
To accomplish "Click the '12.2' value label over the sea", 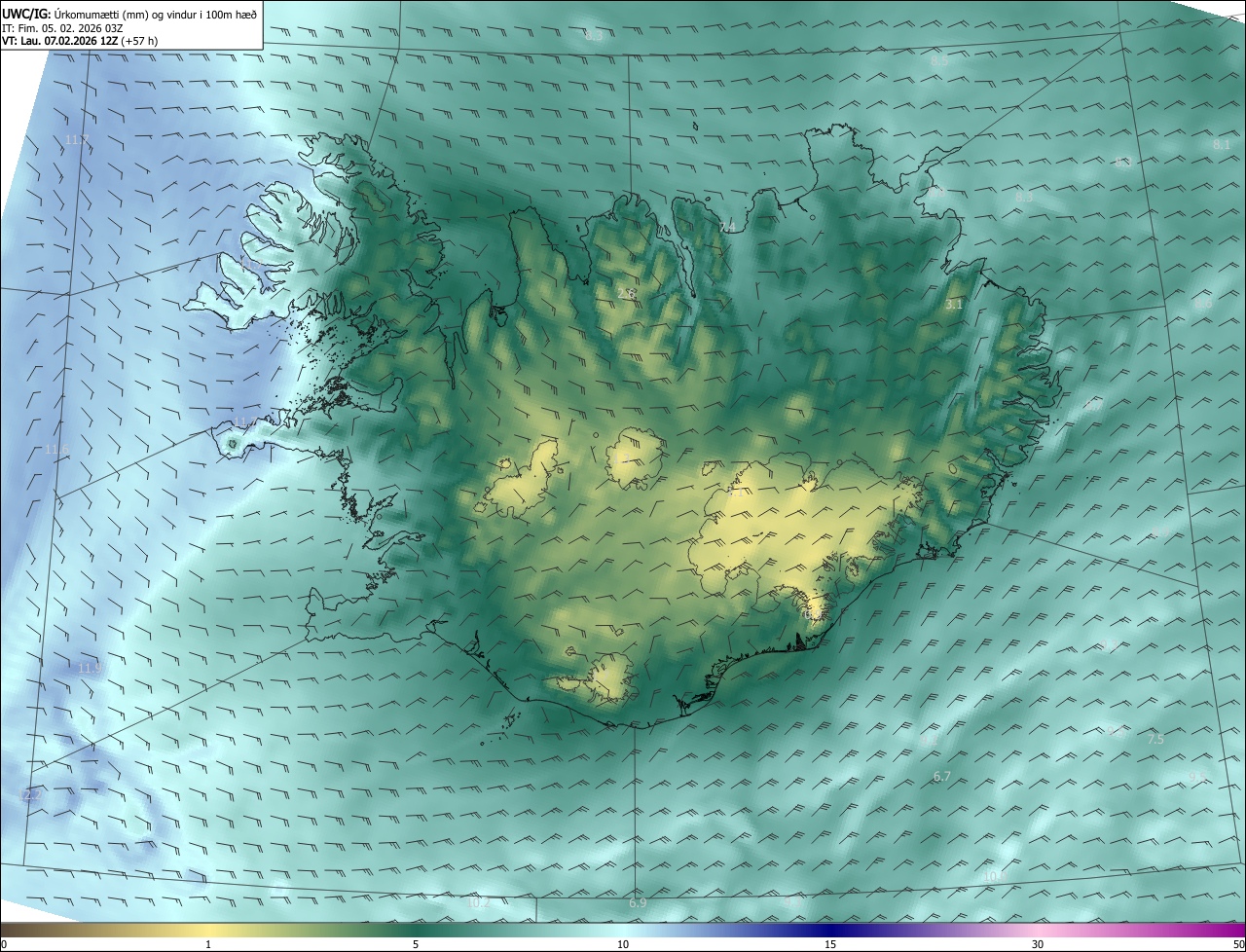I will (x=31, y=795).
